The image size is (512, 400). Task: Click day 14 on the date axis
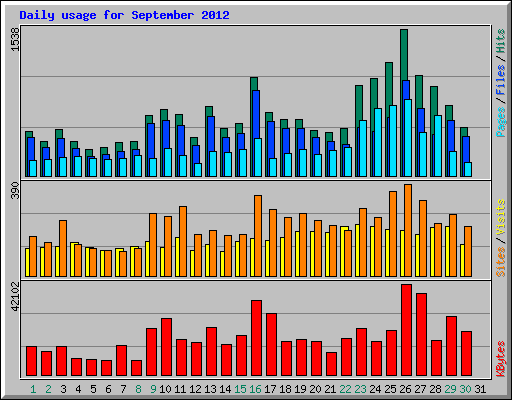point(225,389)
